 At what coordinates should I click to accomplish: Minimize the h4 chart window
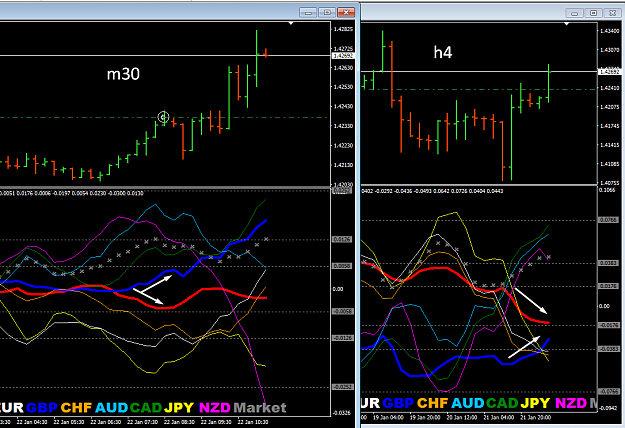574,13
